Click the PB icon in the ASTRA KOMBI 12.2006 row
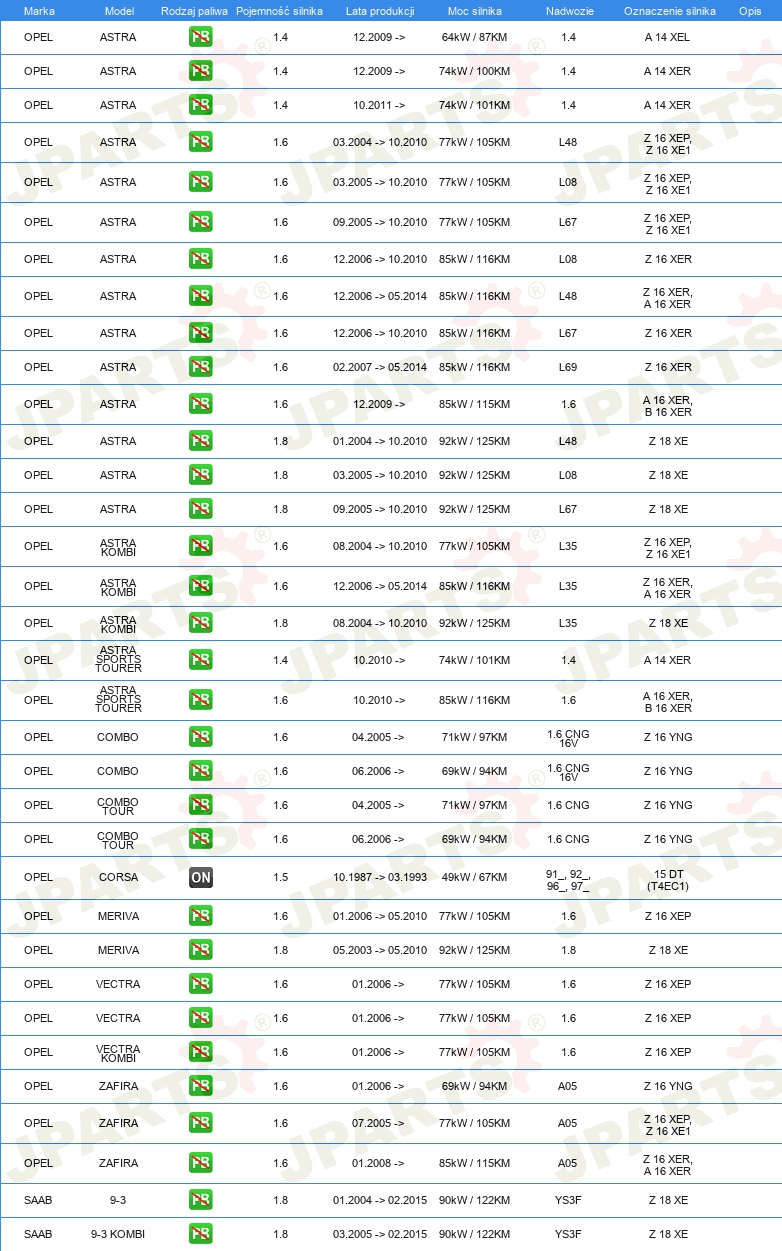The height and width of the screenshot is (1251, 782). (x=201, y=586)
